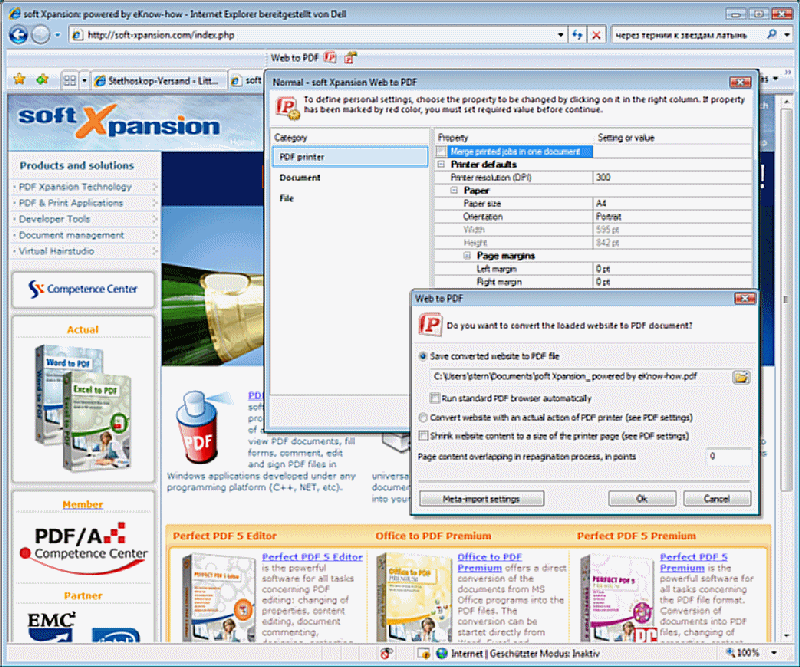Click the Competence Center banner
800x667 pixels.
(83, 289)
